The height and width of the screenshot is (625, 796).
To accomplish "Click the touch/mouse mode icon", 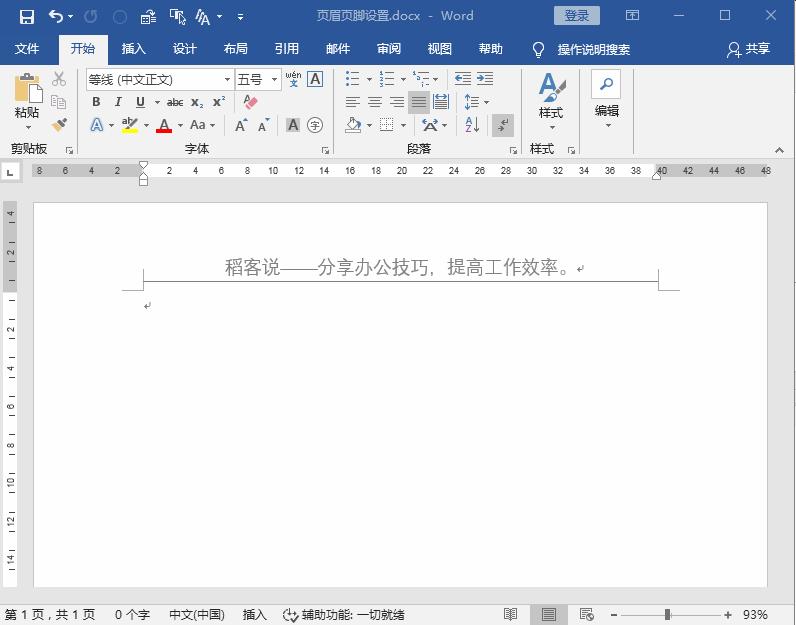I will click(x=177, y=16).
